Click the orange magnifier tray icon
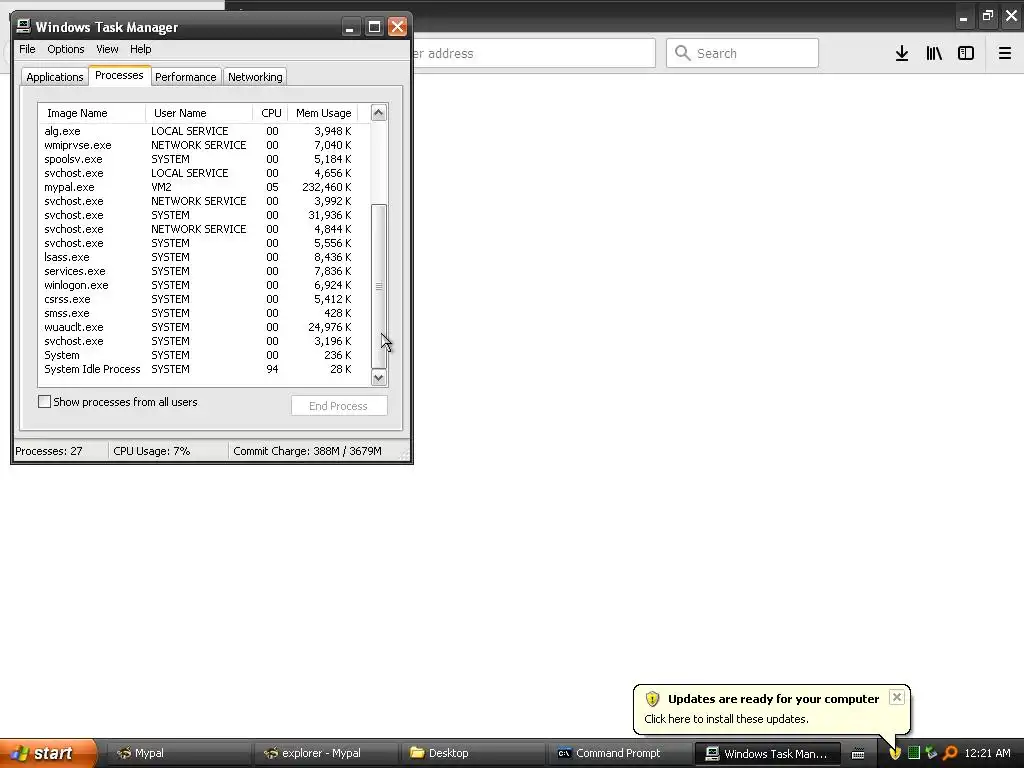Viewport: 1024px width, 768px height. (x=950, y=753)
